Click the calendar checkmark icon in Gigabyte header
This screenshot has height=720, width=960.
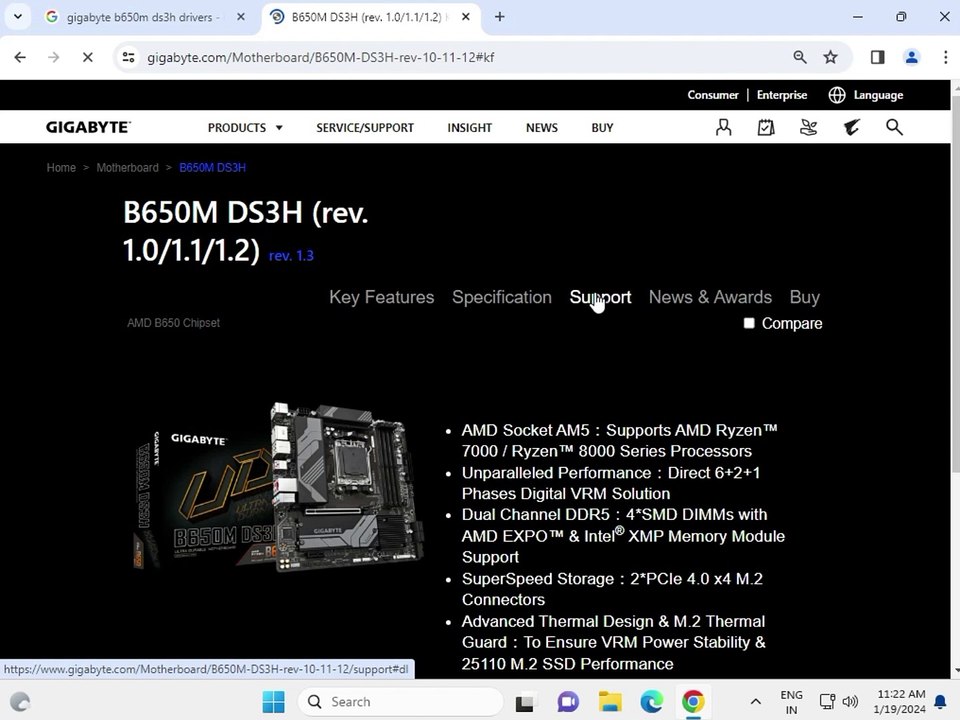point(766,127)
